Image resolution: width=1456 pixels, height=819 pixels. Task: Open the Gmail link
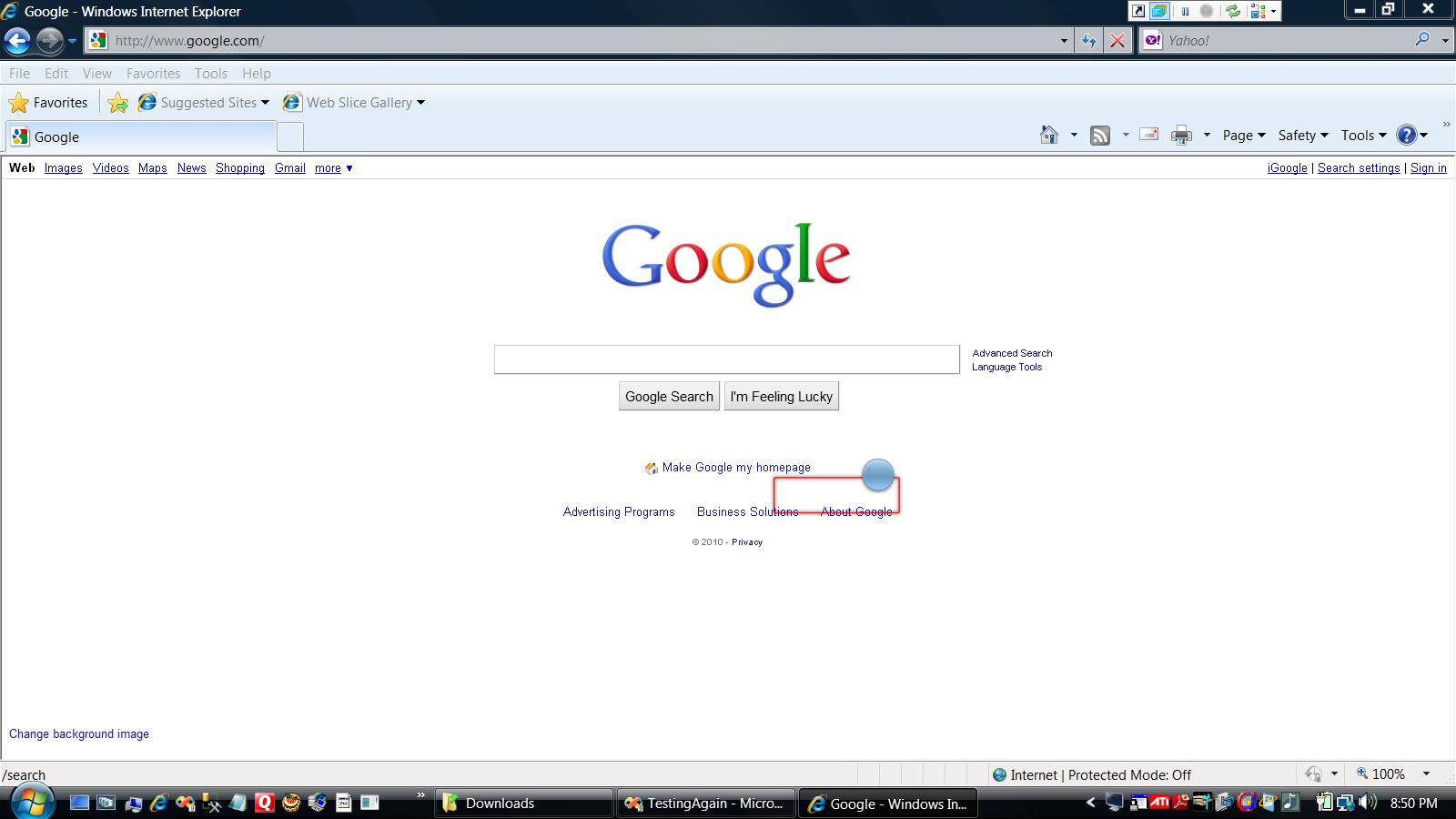pyautogui.click(x=290, y=168)
